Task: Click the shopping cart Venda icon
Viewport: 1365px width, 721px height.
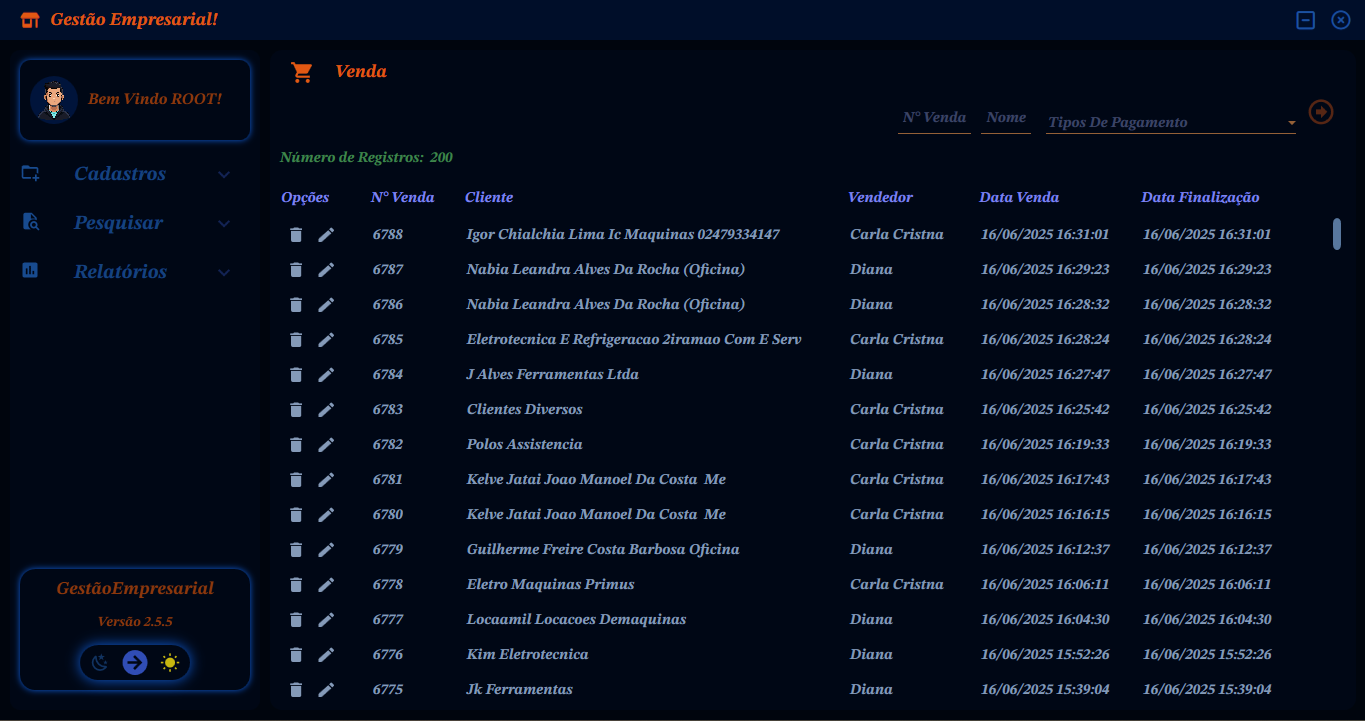Action: (301, 71)
